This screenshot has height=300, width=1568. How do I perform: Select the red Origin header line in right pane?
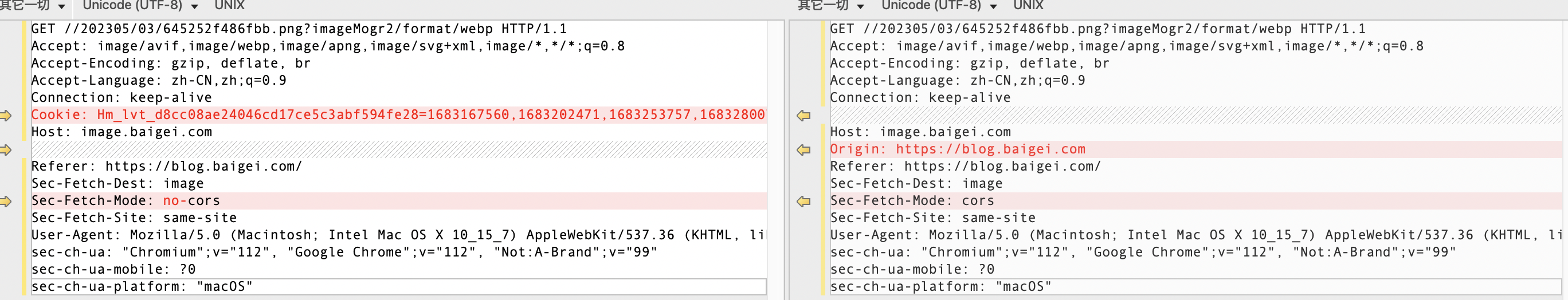(x=1197, y=149)
